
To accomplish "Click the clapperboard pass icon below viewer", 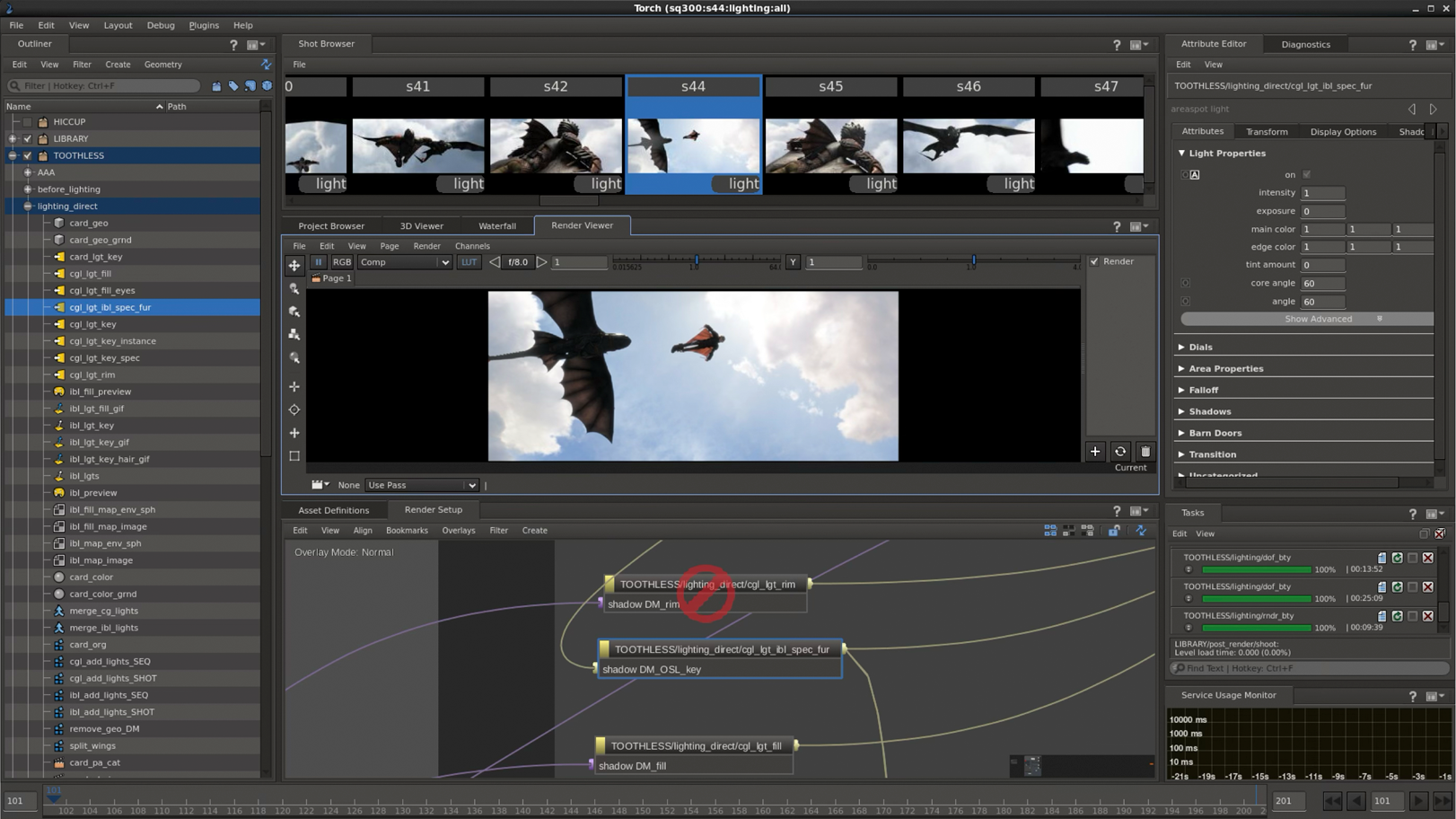I will 319,485.
